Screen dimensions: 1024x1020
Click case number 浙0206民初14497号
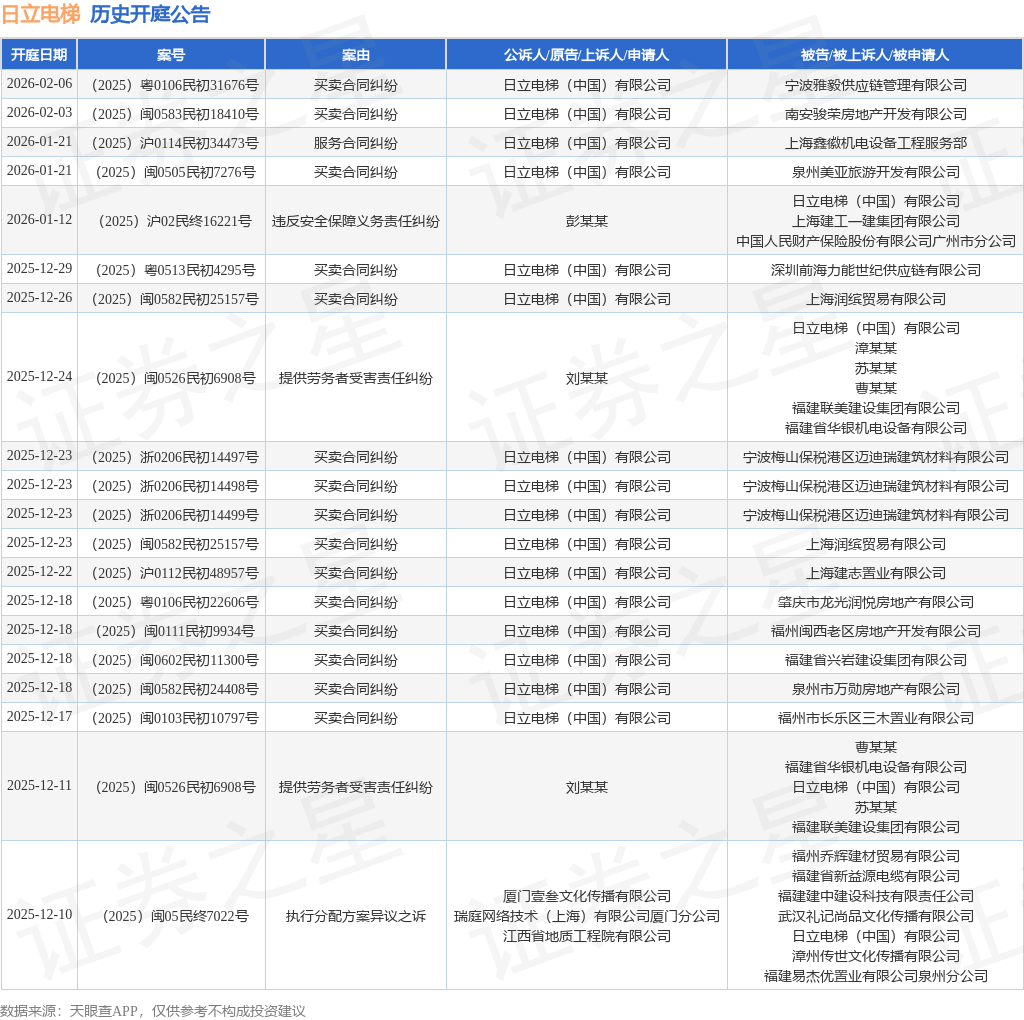(199, 457)
